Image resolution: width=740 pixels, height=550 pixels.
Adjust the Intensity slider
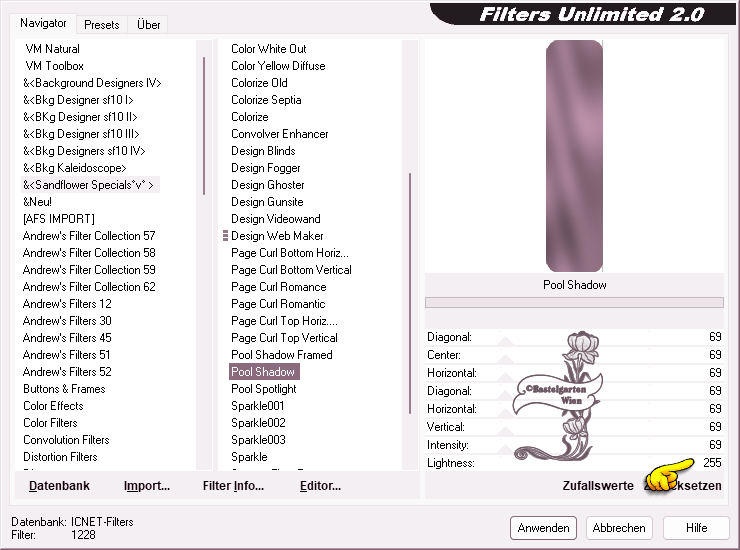(574, 445)
